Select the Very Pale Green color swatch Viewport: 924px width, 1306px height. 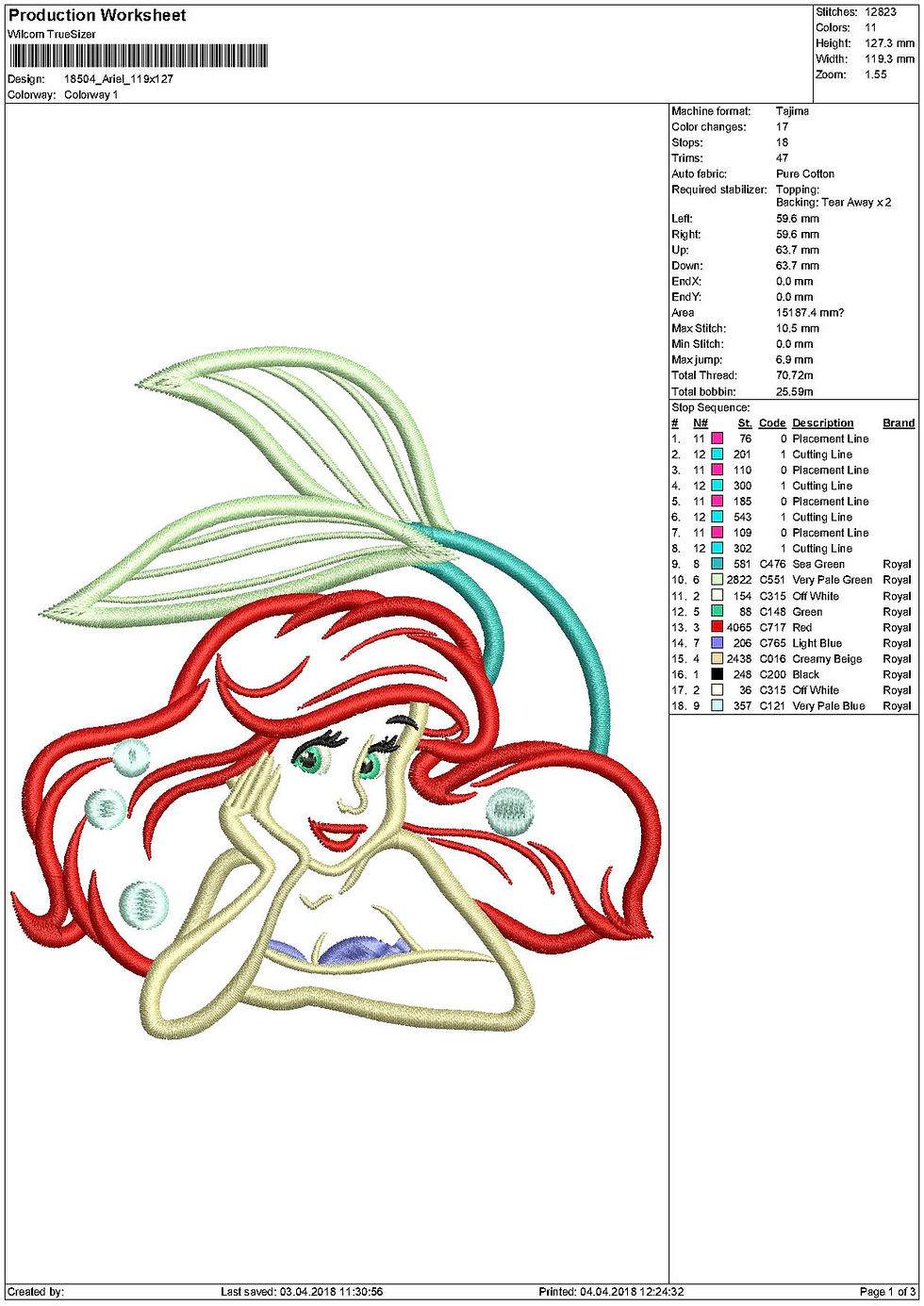pos(717,580)
